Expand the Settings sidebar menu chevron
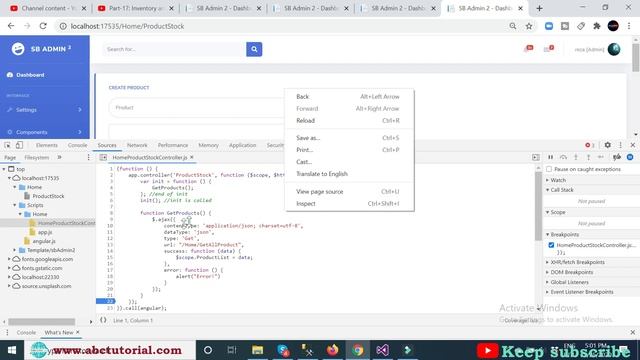Image resolution: width=640 pixels, height=360 pixels. (80, 110)
